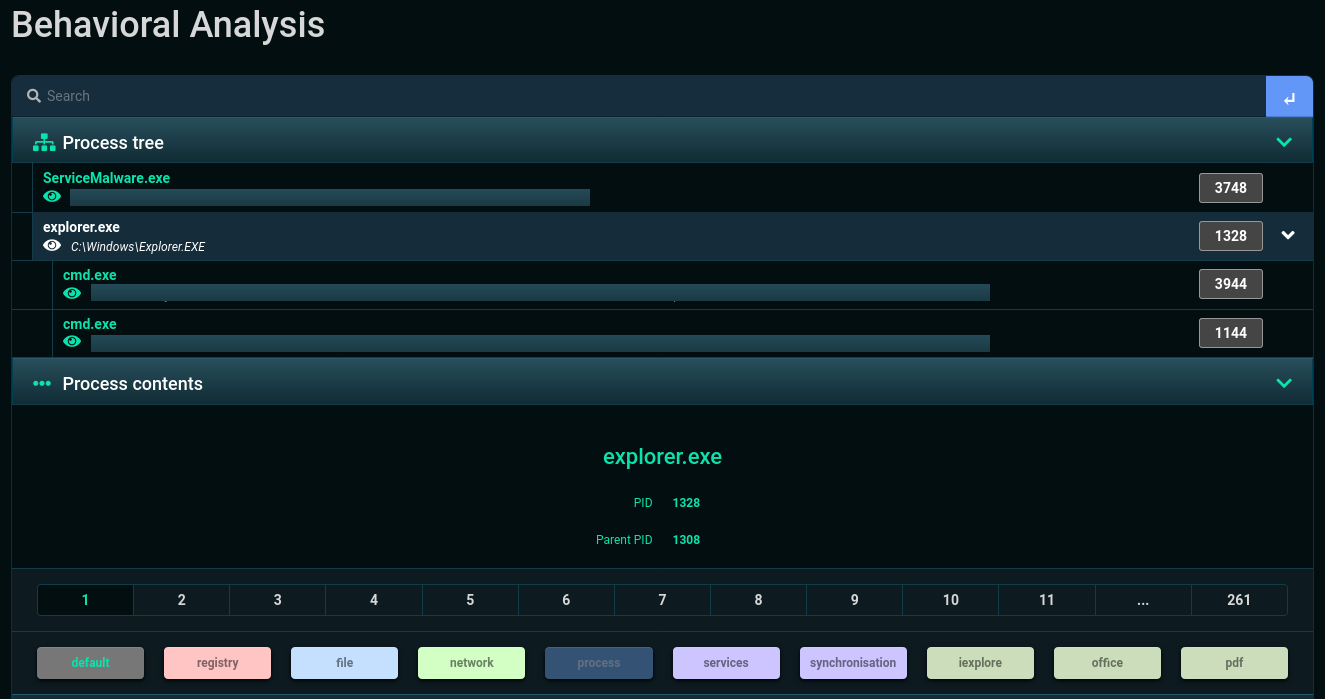Filter by the purple services category
1325x699 pixels.
(725, 663)
